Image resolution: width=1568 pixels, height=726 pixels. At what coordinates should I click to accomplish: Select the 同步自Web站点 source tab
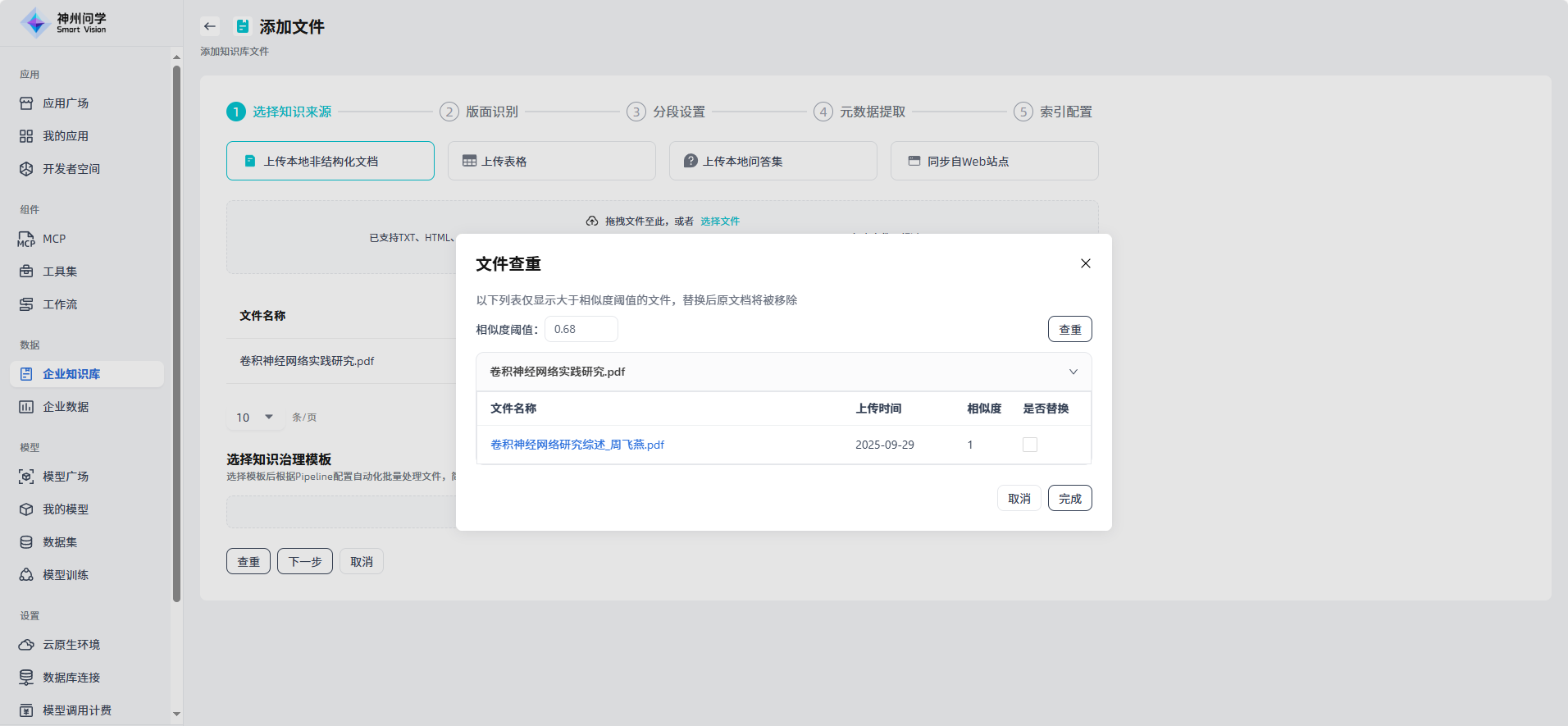pyautogui.click(x=994, y=161)
